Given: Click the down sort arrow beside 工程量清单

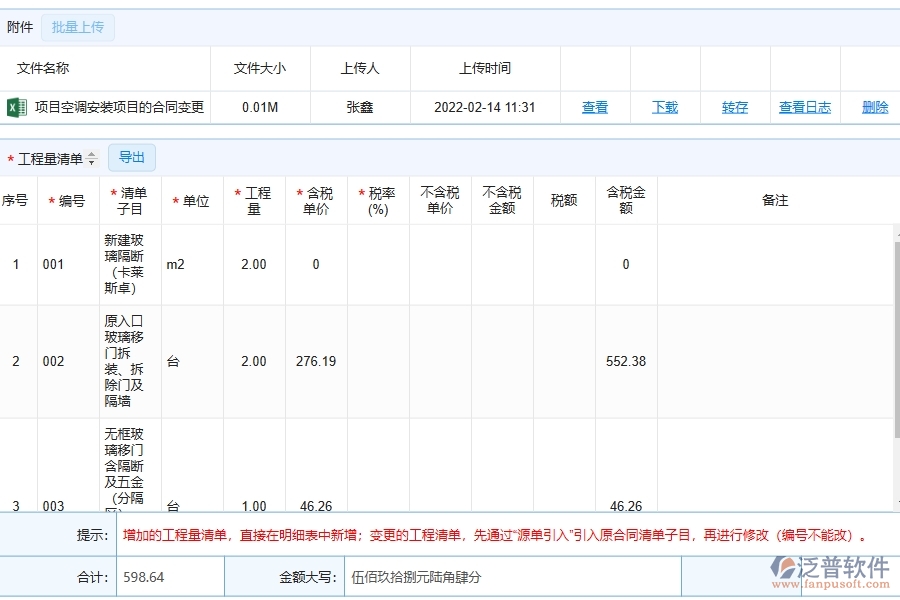Looking at the screenshot, I should pyautogui.click(x=89, y=161).
